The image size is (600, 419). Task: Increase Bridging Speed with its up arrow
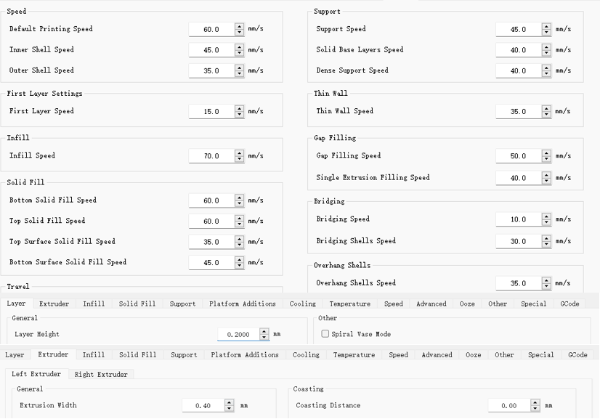point(545,216)
